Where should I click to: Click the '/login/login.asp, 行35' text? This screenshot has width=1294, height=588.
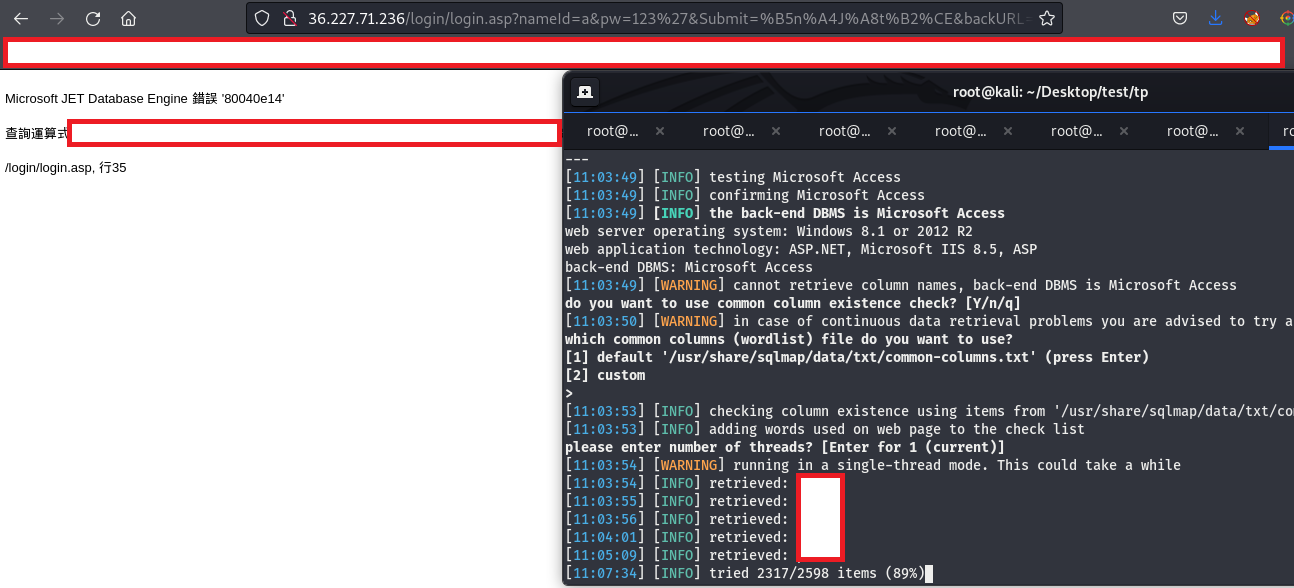tap(65, 168)
